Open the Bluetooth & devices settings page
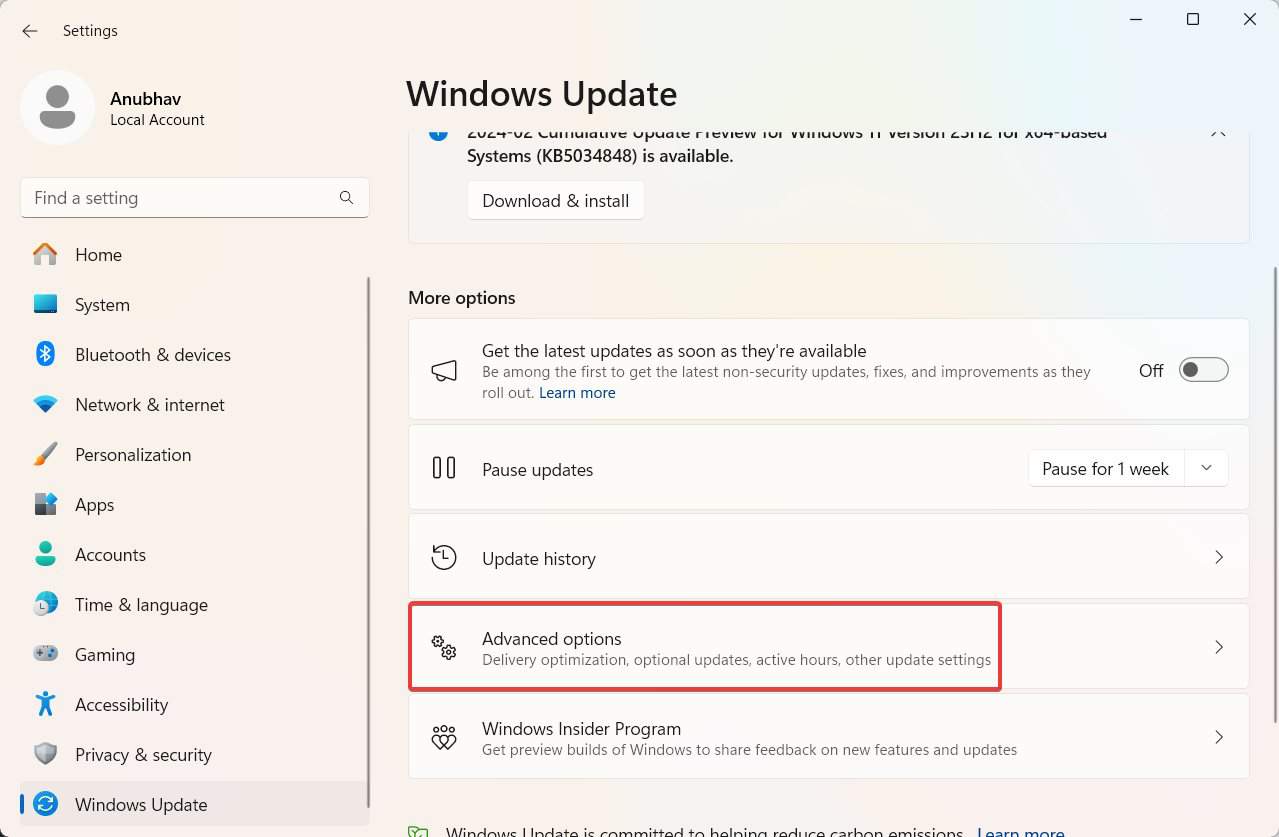The width and height of the screenshot is (1279, 837). pos(152,355)
